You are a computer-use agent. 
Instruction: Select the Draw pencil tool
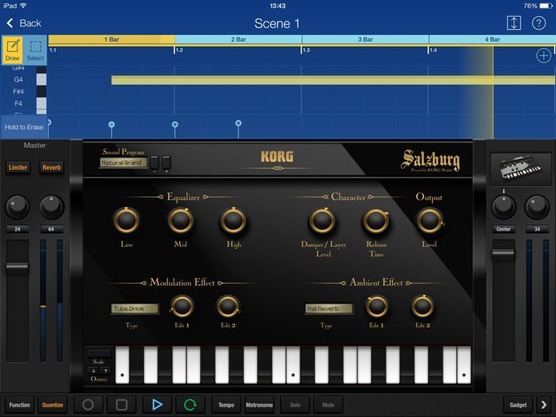coord(13,50)
